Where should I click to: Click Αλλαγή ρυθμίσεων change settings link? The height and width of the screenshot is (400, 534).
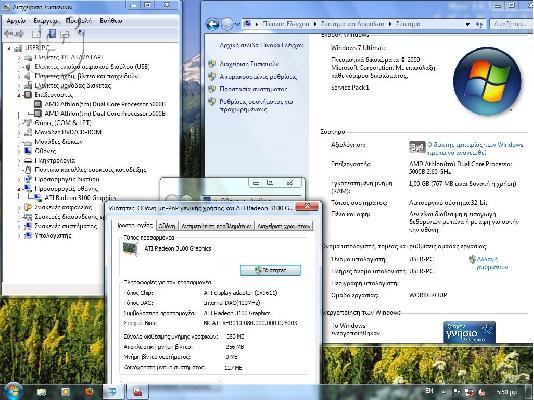(492, 263)
